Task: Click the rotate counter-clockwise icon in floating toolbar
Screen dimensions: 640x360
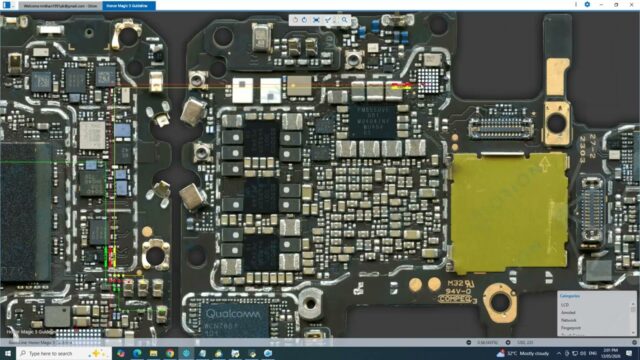Action: (295, 20)
